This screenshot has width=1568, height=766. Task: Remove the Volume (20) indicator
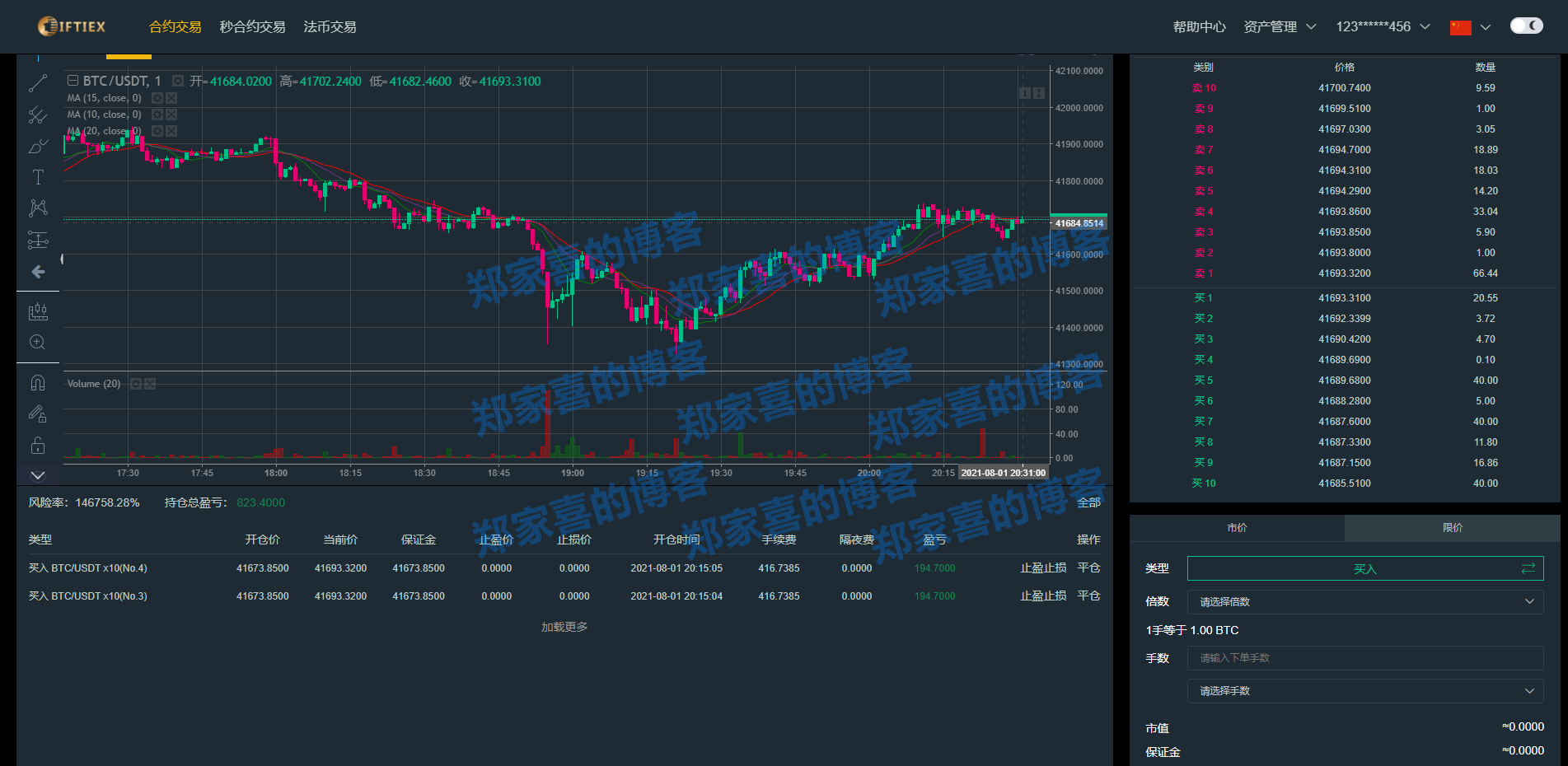pyautogui.click(x=150, y=384)
